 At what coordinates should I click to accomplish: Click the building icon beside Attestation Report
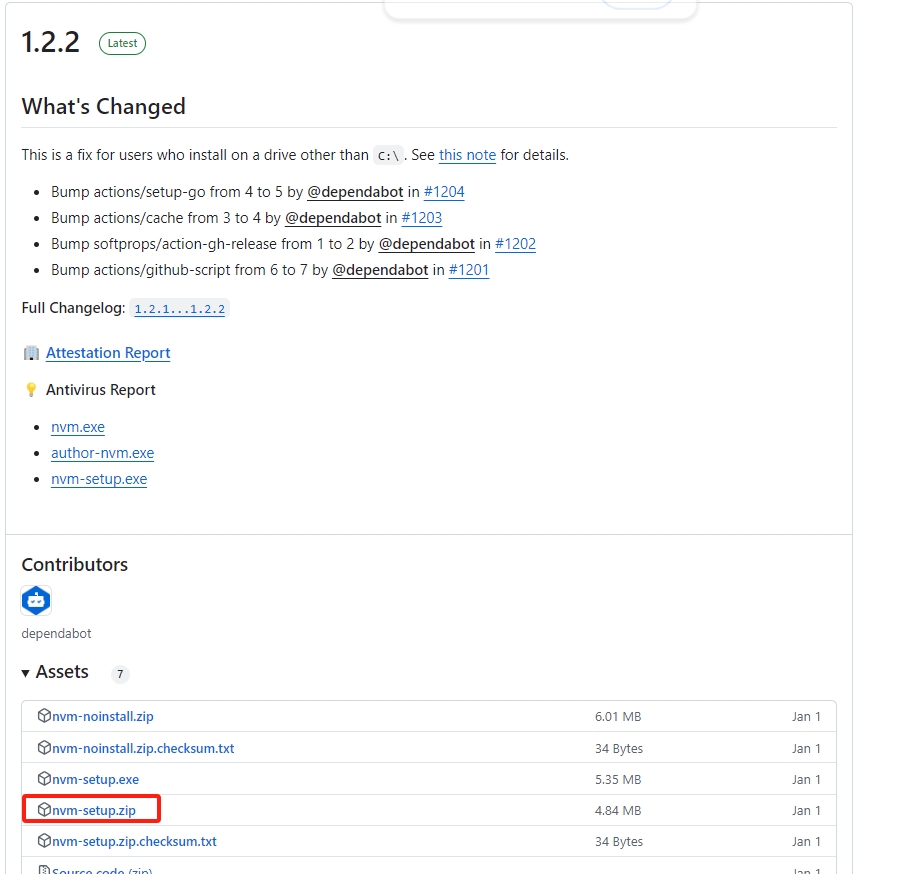point(31,353)
